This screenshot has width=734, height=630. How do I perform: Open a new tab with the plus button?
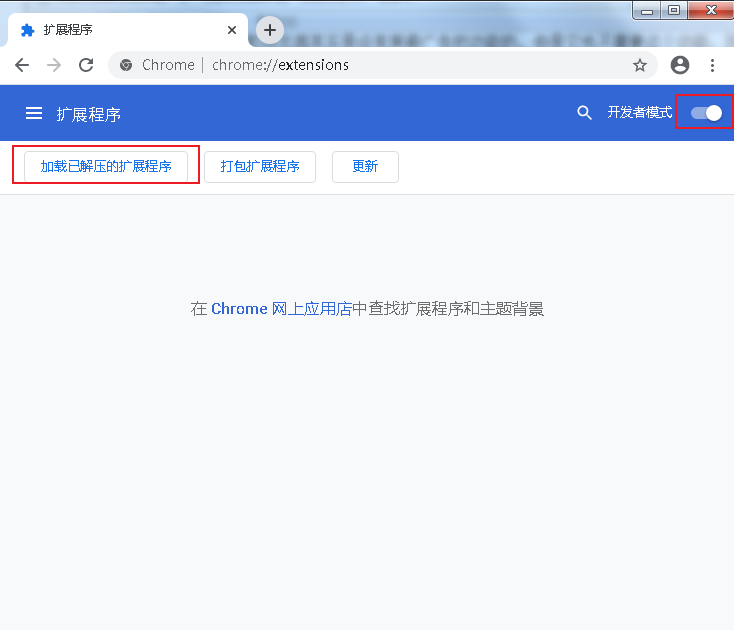pyautogui.click(x=270, y=30)
